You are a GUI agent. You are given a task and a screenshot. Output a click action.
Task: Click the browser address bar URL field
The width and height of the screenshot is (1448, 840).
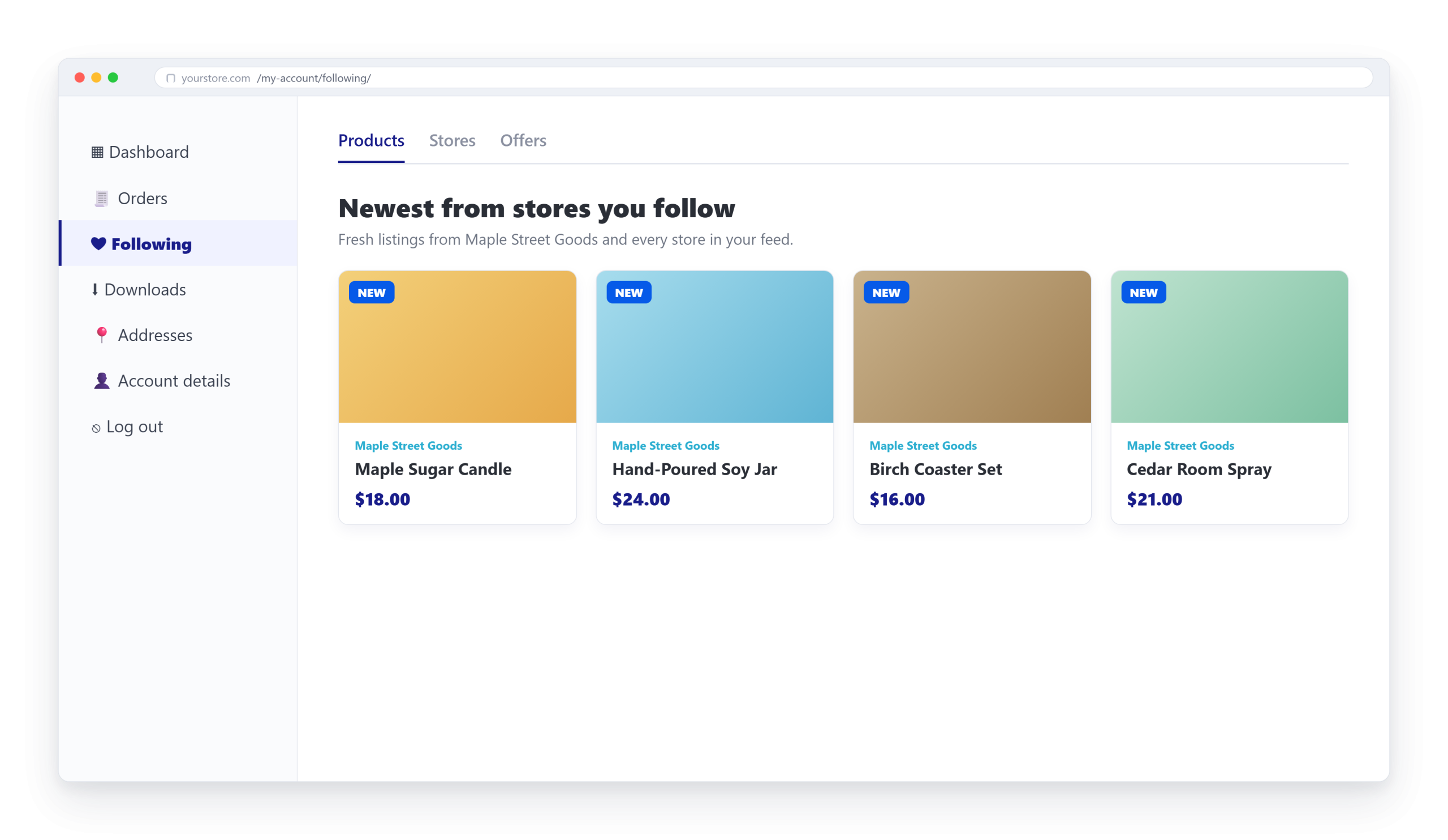[764, 78]
